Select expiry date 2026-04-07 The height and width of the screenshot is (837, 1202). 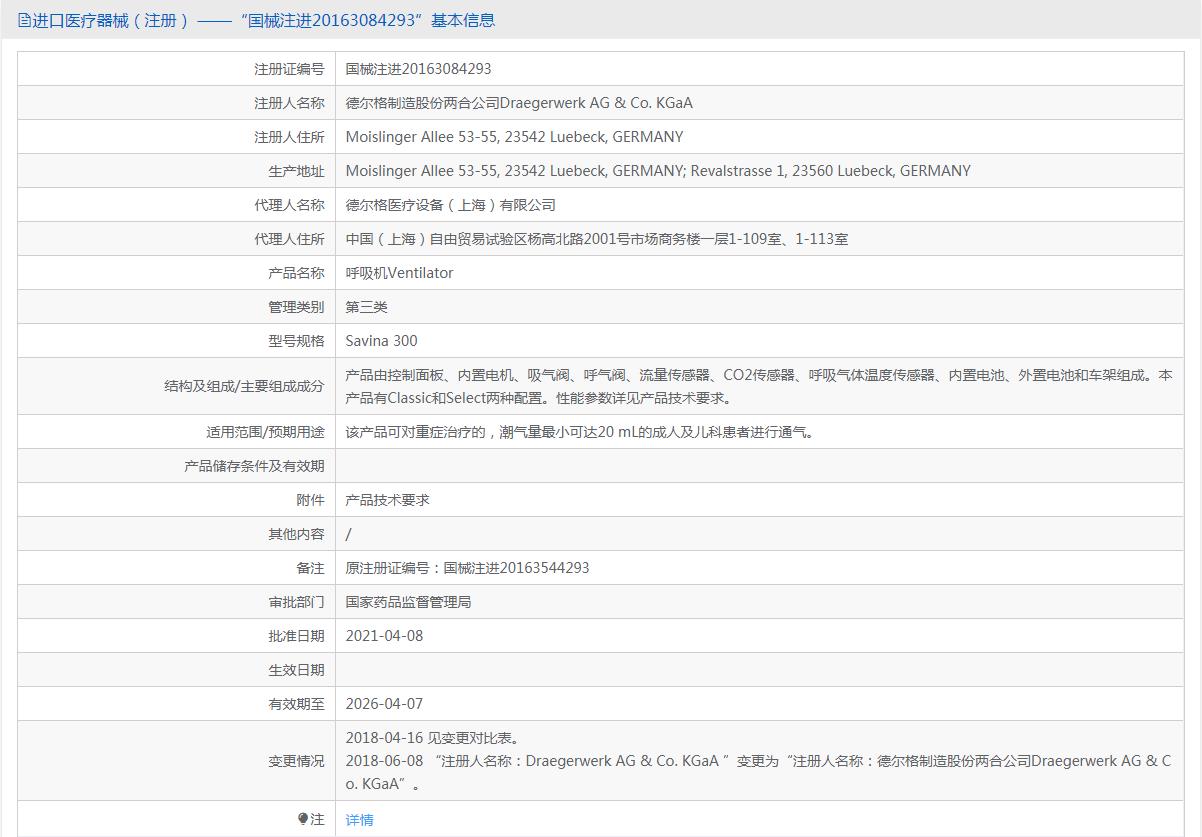click(x=385, y=704)
